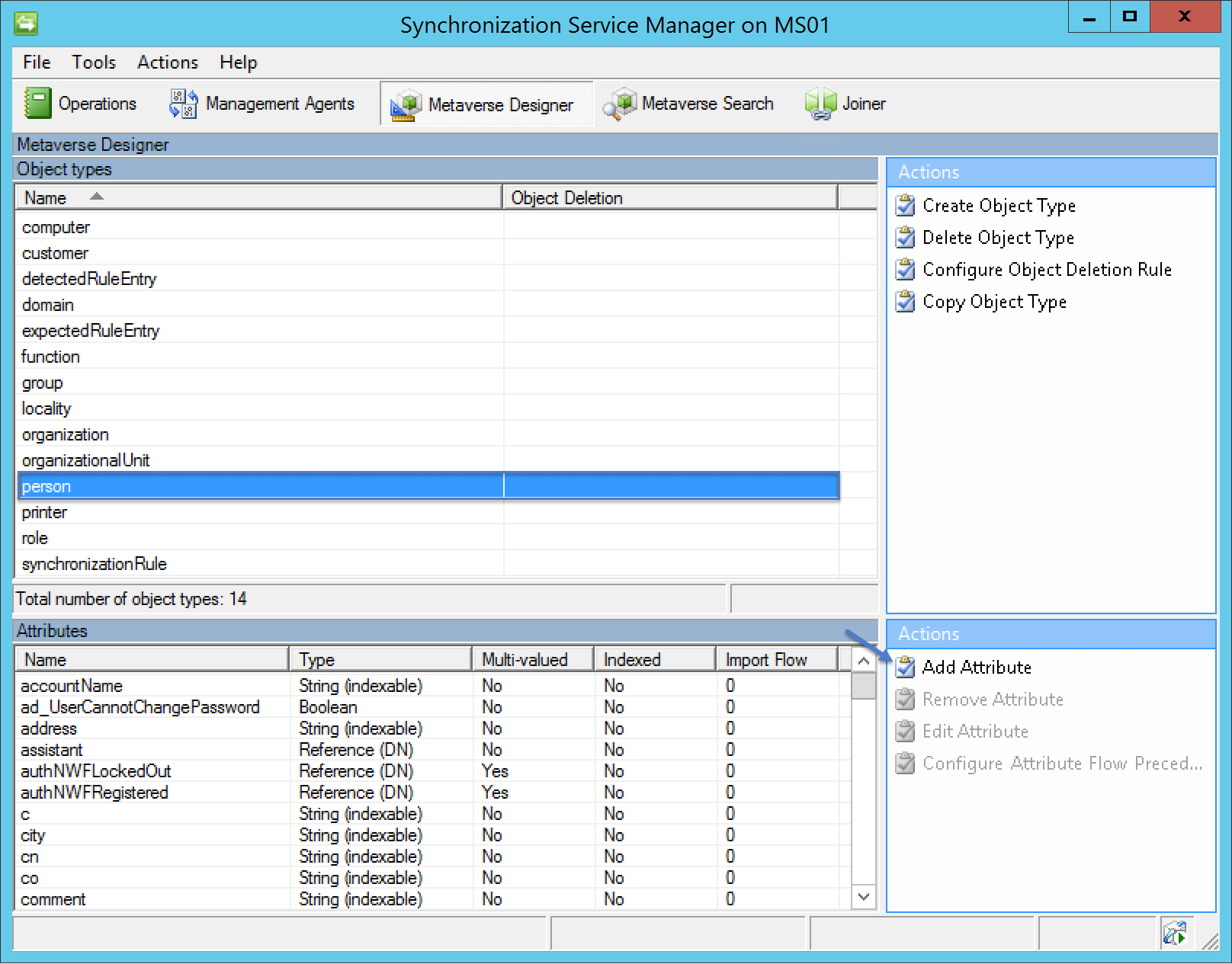Click the Copy Object Type icon
Screen dimensions: 1232x964
[905, 302]
